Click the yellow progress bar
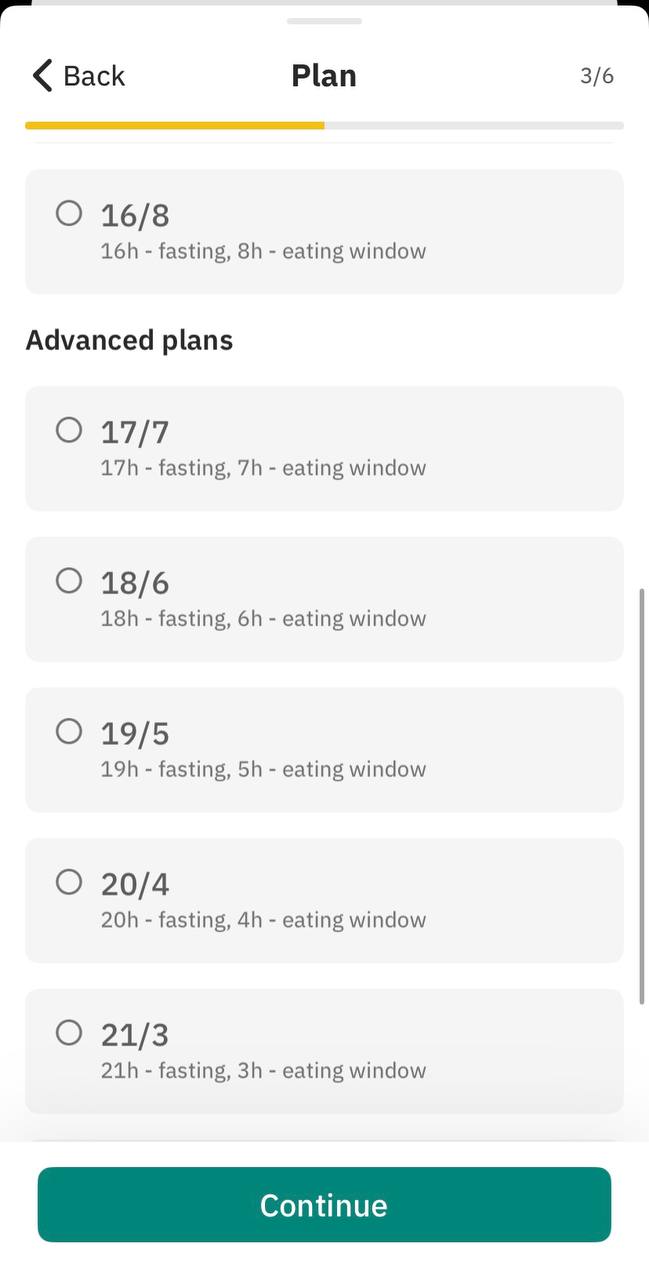The image size is (649, 1280). pos(175,126)
